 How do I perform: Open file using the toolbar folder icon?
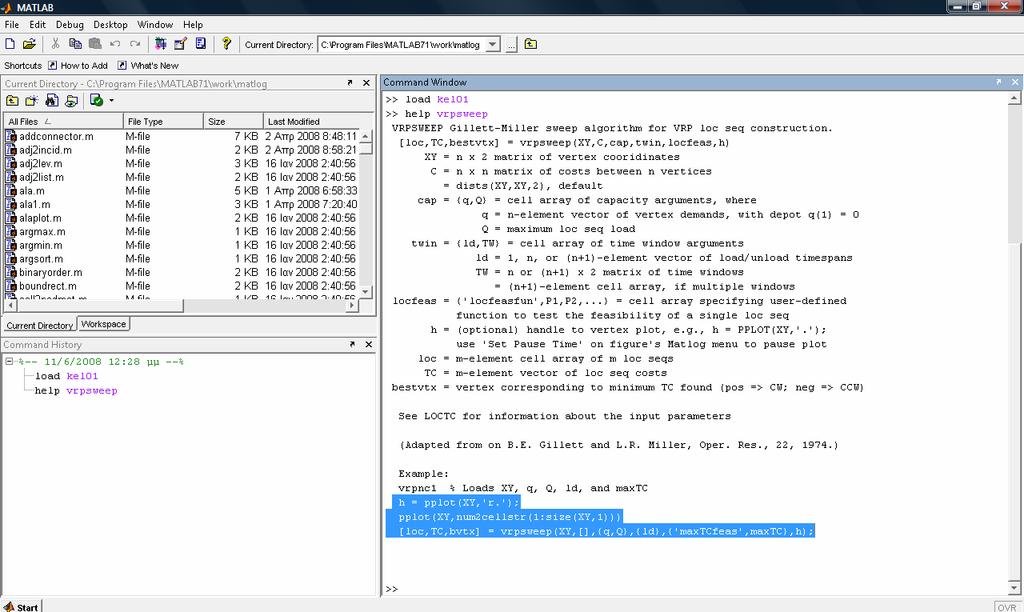point(29,44)
